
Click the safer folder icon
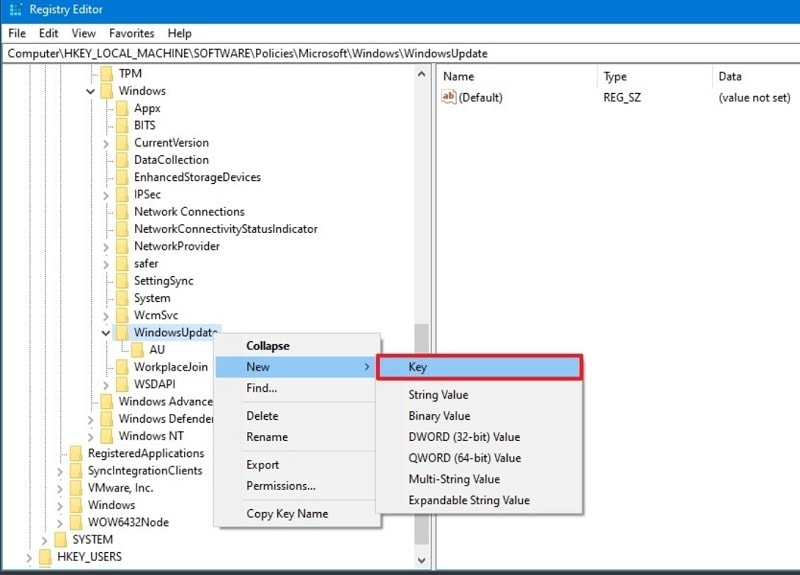pyautogui.click(x=122, y=264)
